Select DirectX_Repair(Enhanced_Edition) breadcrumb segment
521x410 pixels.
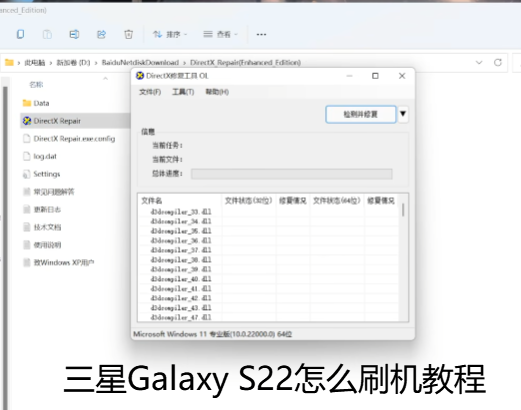tap(245, 63)
